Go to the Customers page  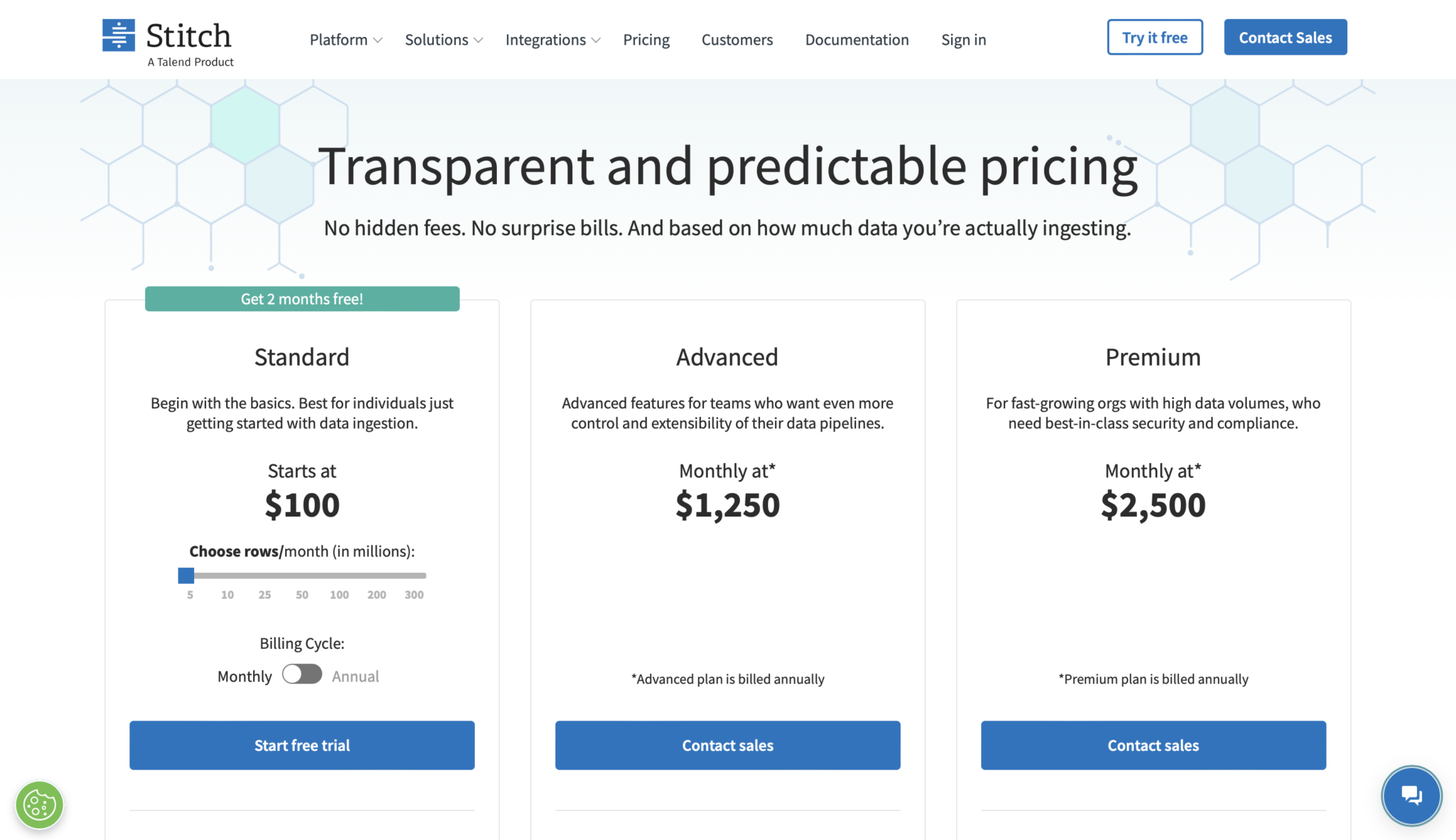click(x=737, y=40)
